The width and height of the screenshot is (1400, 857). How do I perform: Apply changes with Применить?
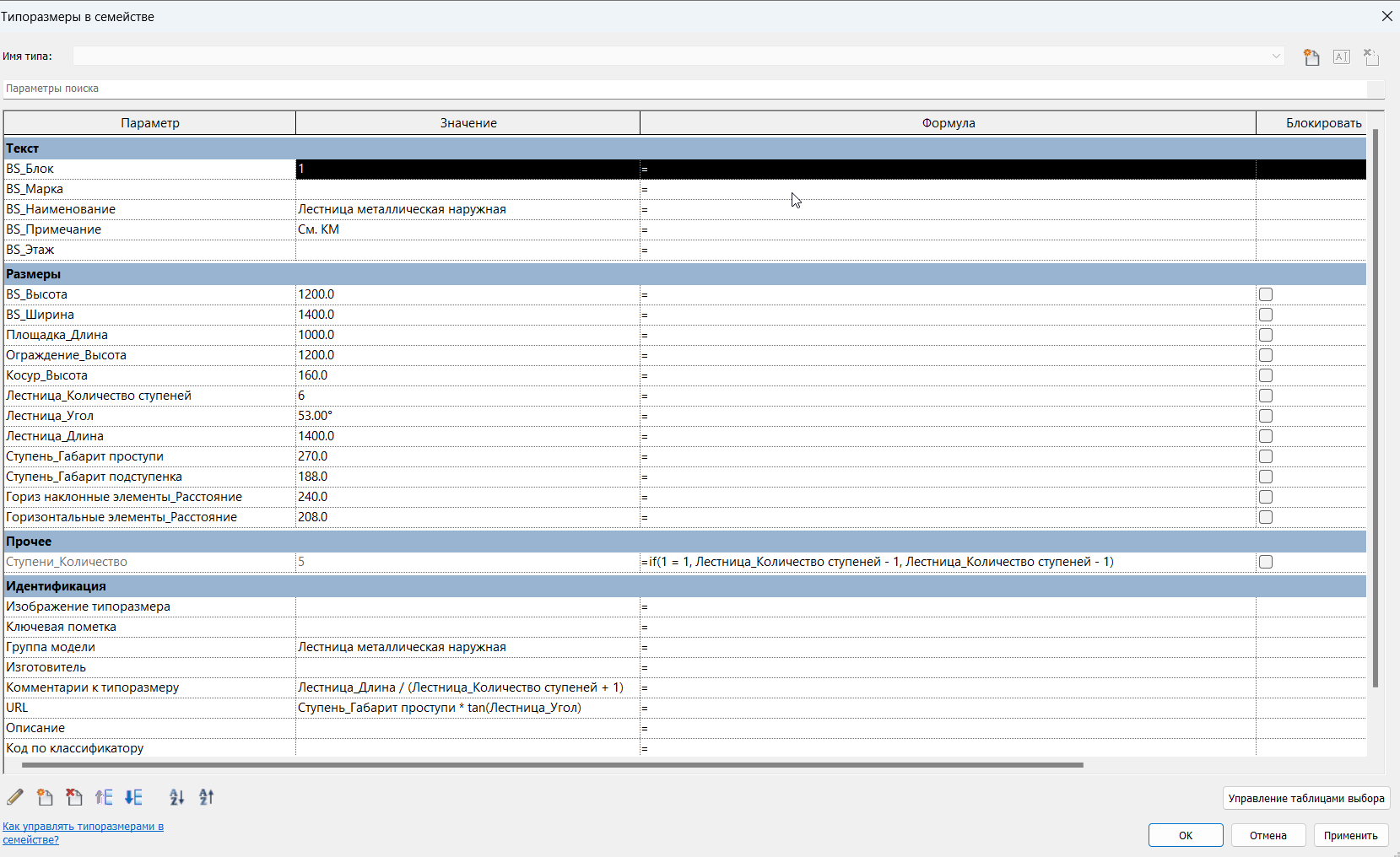tap(1351, 835)
